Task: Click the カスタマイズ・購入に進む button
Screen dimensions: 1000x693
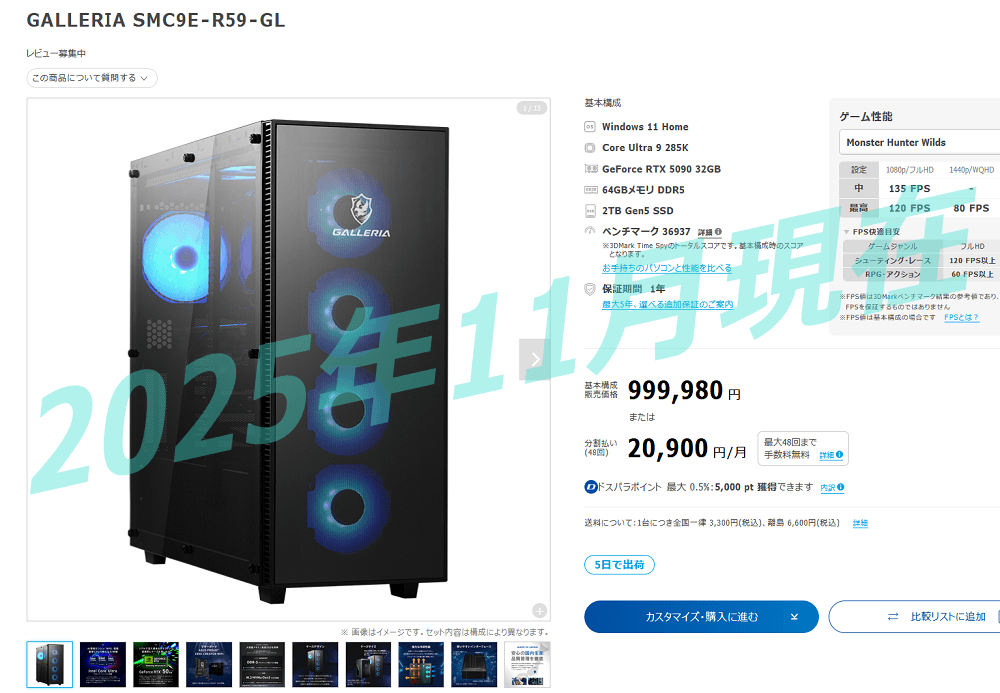Action: [701, 616]
